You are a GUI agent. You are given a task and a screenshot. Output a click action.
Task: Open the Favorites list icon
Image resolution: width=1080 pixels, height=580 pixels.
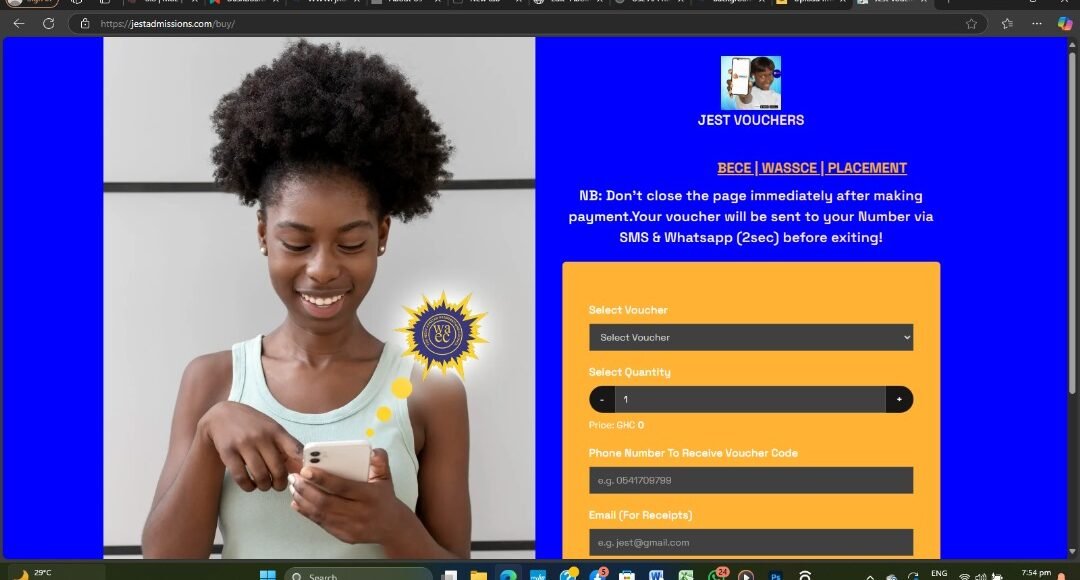1006,23
